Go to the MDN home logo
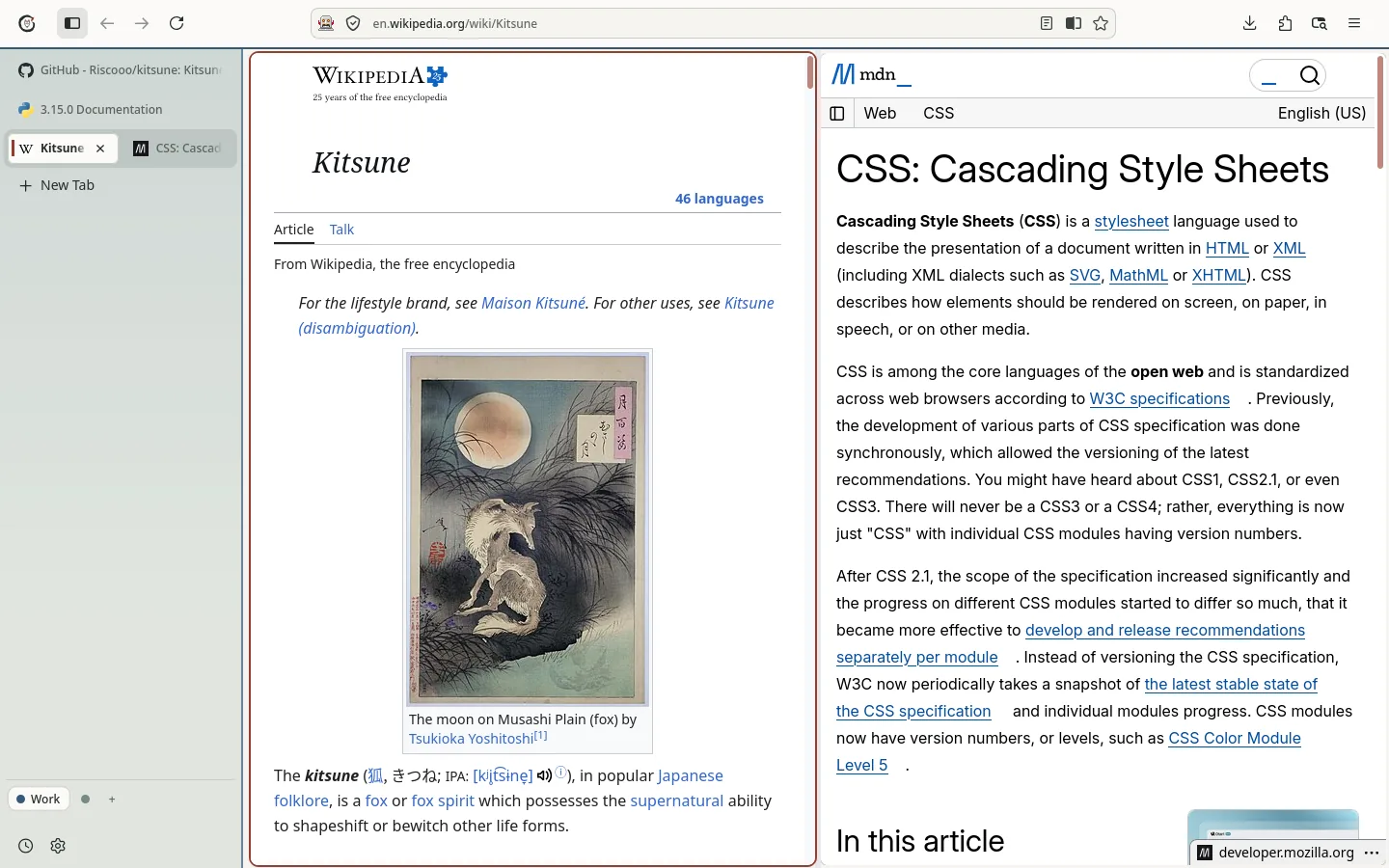 click(872, 74)
